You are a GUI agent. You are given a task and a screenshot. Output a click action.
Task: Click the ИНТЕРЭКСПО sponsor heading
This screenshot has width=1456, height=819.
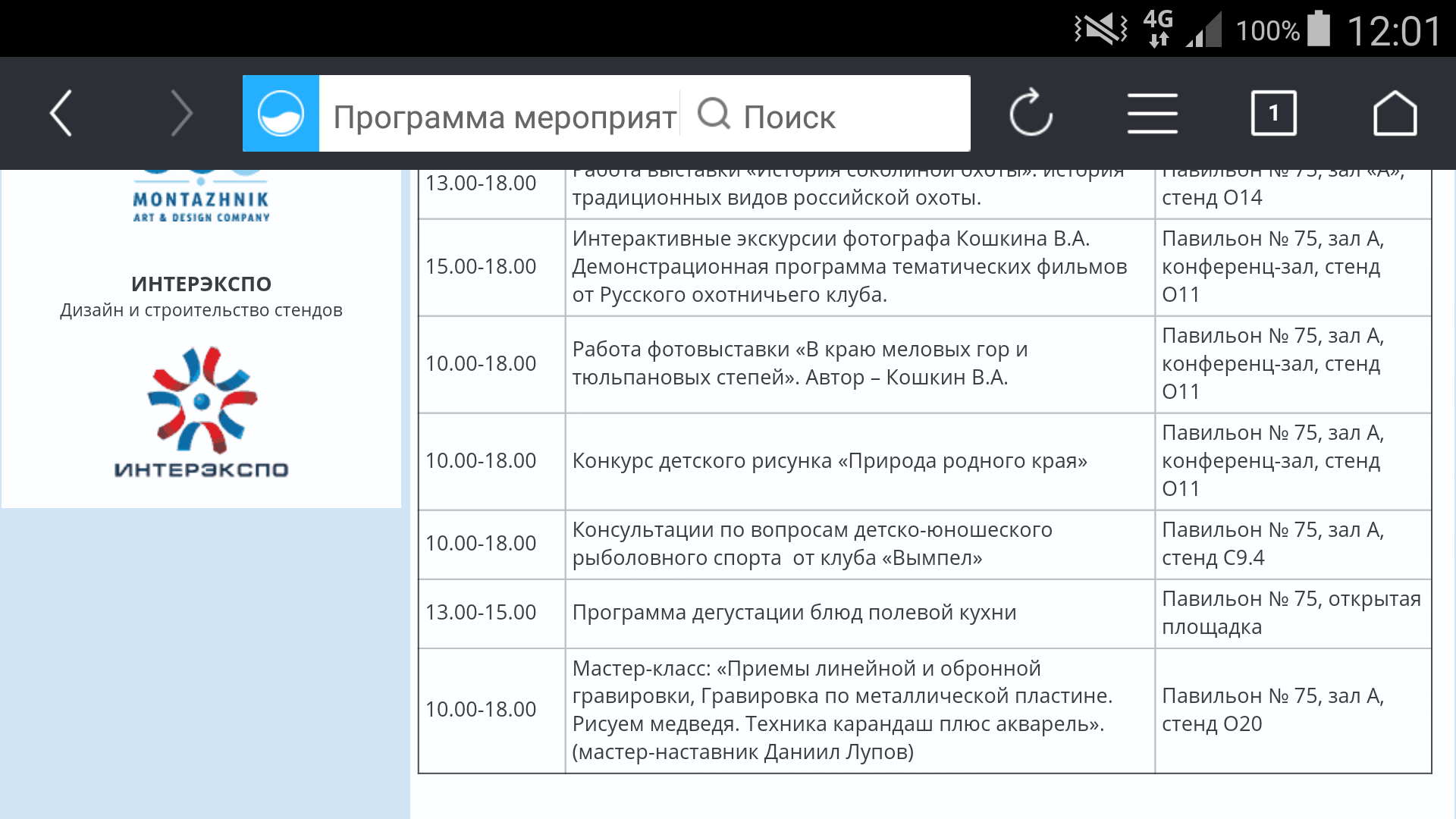click(201, 284)
